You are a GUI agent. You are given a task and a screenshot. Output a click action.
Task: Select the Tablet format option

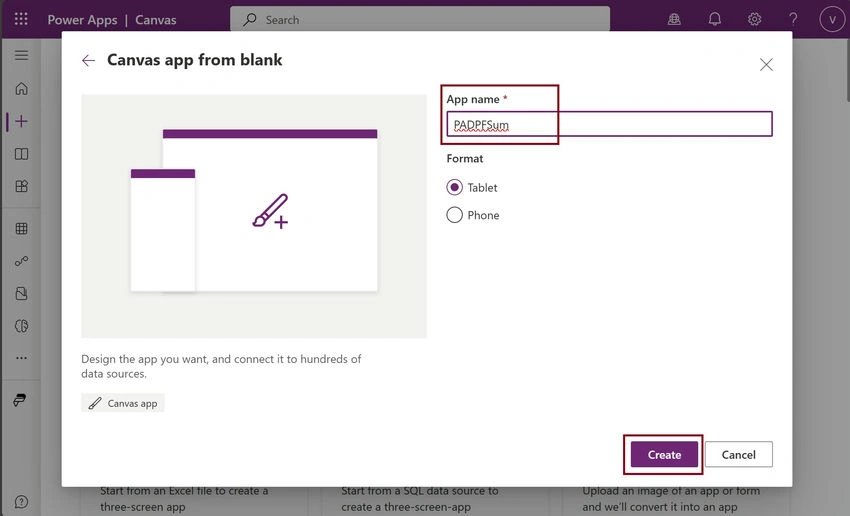(472, 188)
